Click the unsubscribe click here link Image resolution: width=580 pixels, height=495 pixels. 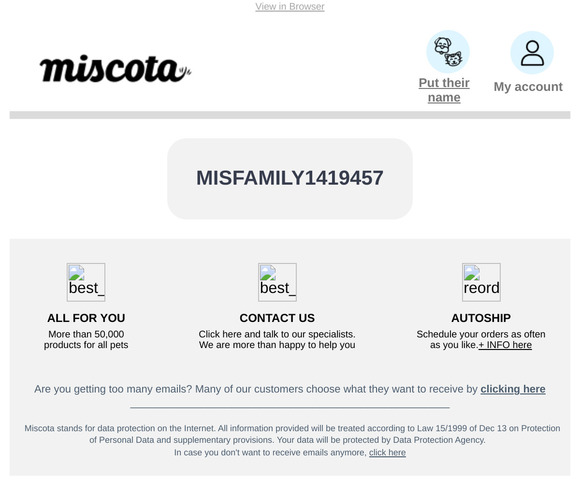click(387, 452)
